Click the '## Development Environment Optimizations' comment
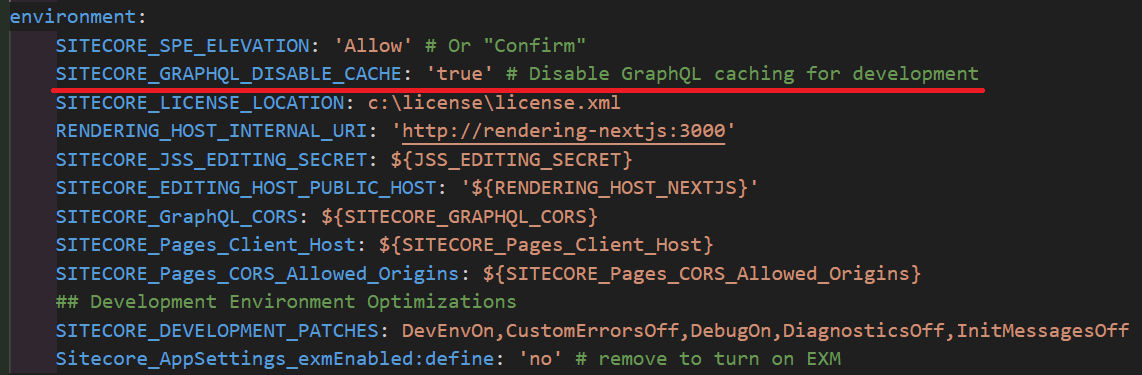This screenshot has height=375, width=1142. click(286, 301)
